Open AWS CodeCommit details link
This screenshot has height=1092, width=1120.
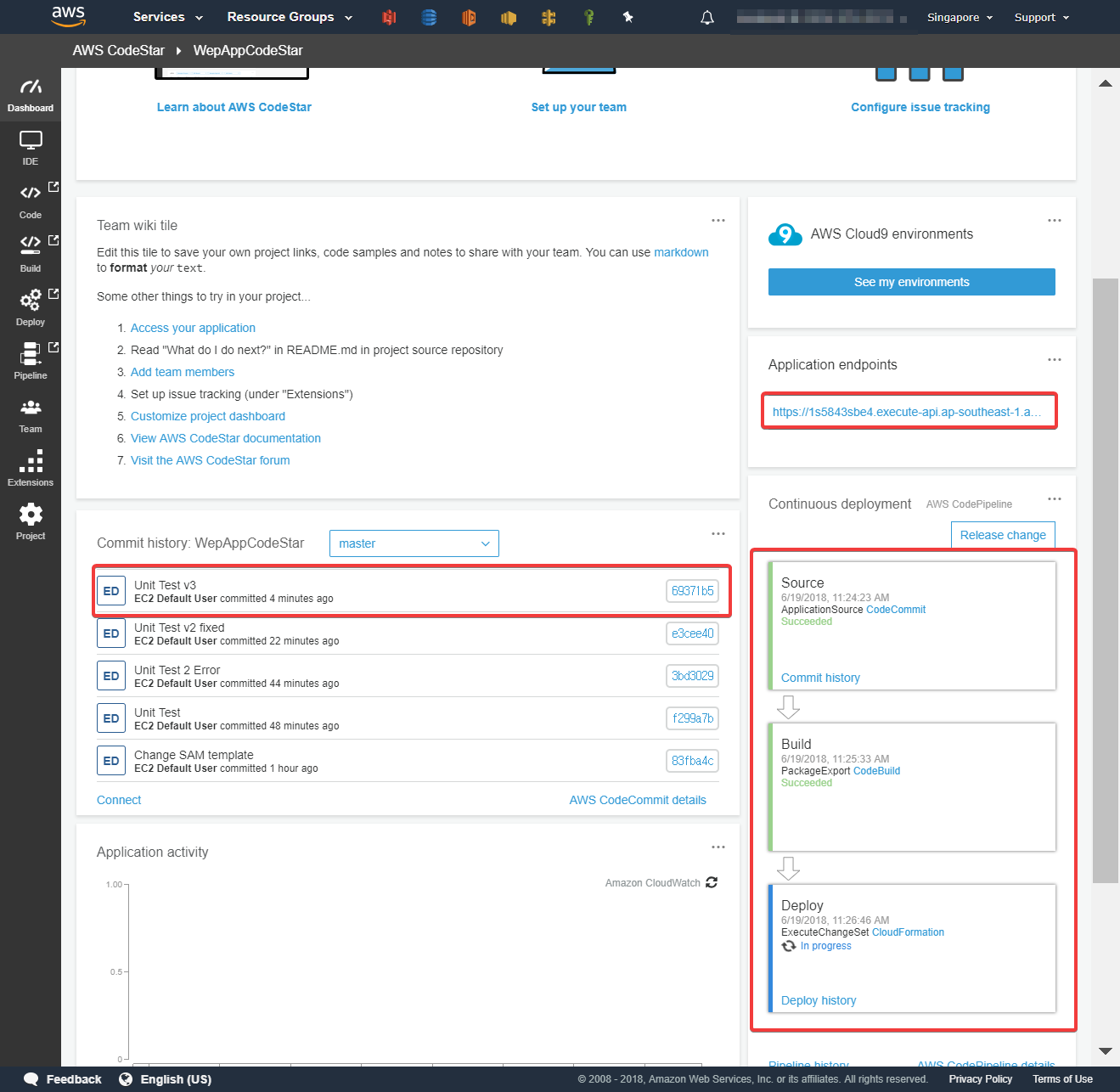[638, 800]
